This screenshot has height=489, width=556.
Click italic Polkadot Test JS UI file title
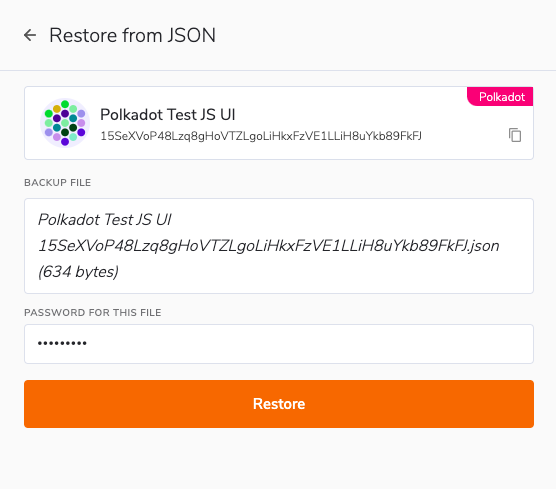coord(105,220)
